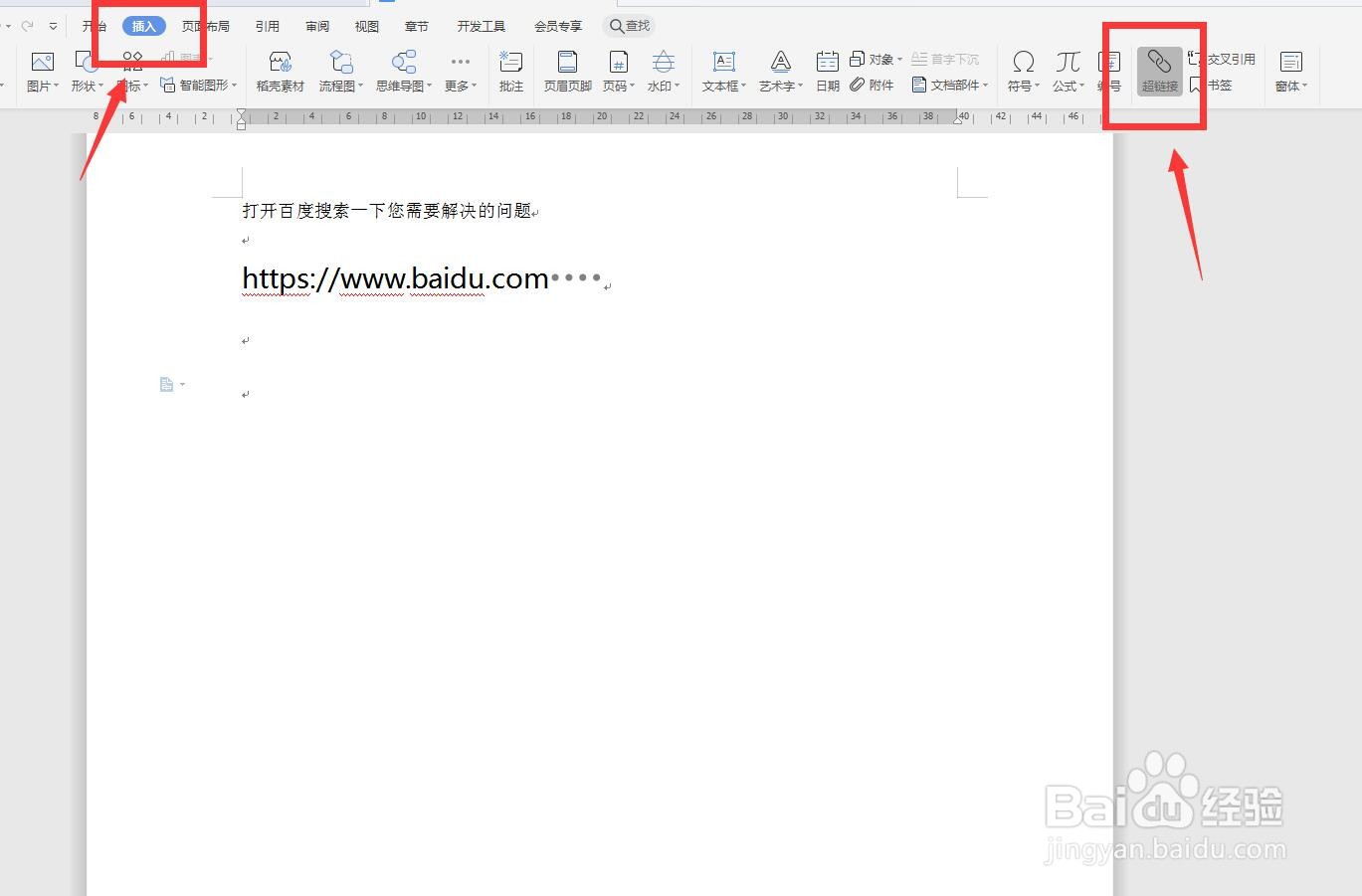The image size is (1362, 896).
Task: Click the 页码 page number icon
Action: (618, 63)
